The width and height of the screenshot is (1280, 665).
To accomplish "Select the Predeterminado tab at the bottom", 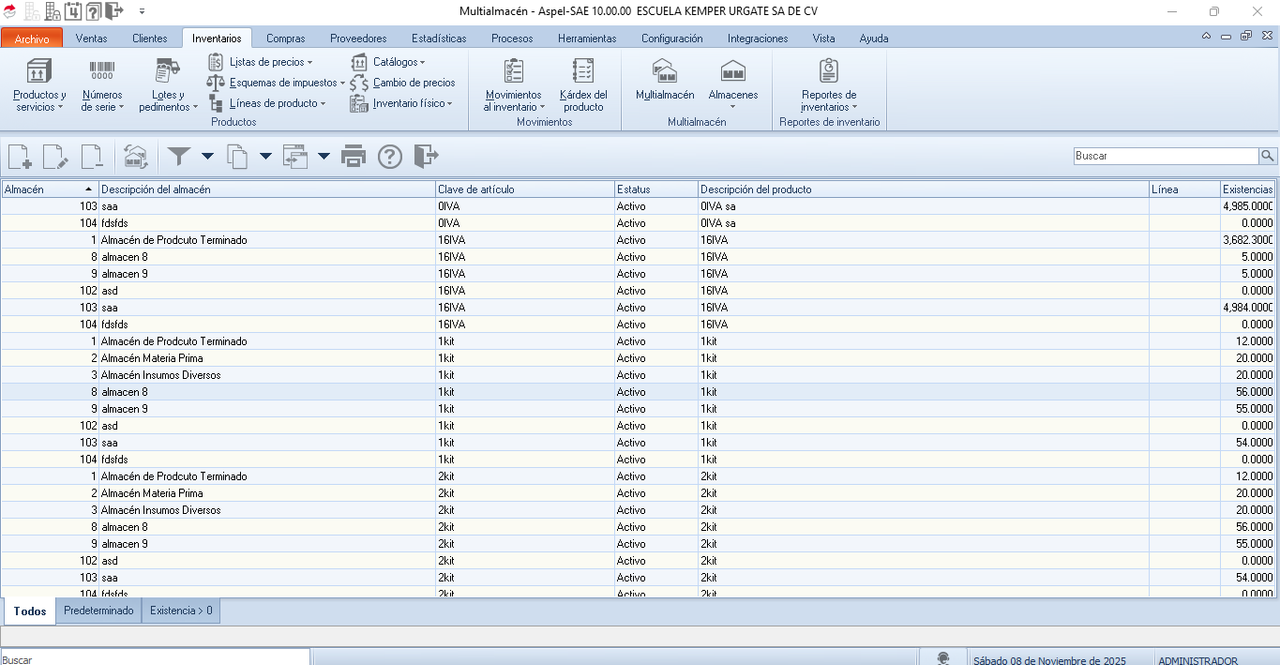I will pyautogui.click(x=98, y=611).
